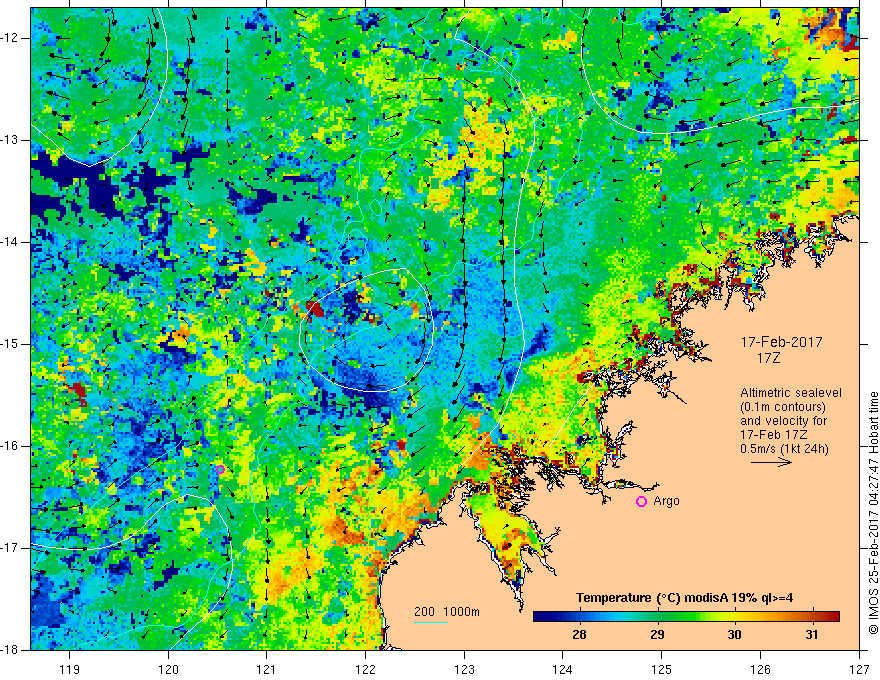Click the '28' colorbar tick label
Screen dimensions: 880x680
579,635
